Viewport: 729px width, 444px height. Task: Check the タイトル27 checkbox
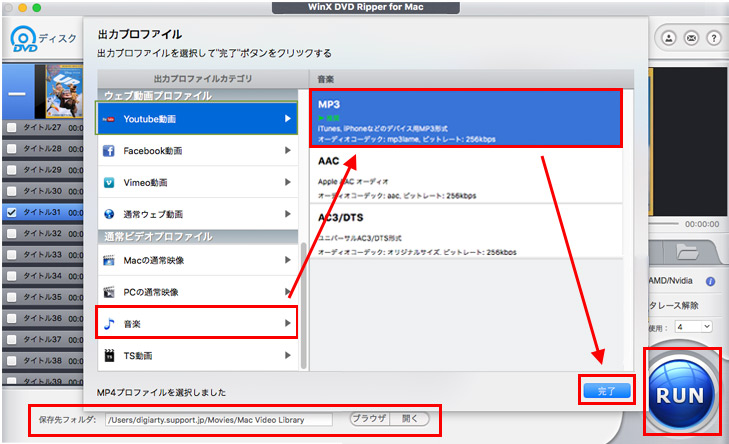coord(12,127)
